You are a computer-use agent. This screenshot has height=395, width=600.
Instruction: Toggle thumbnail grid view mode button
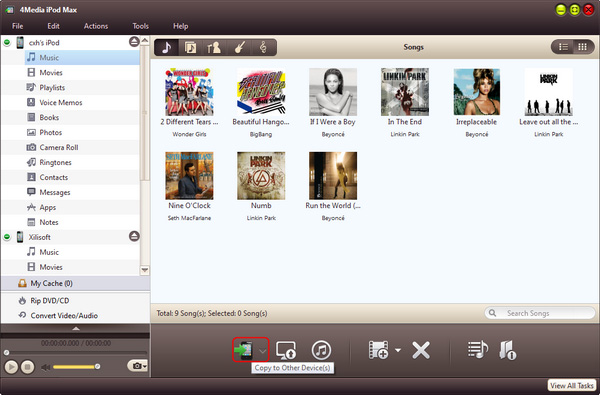[583, 47]
